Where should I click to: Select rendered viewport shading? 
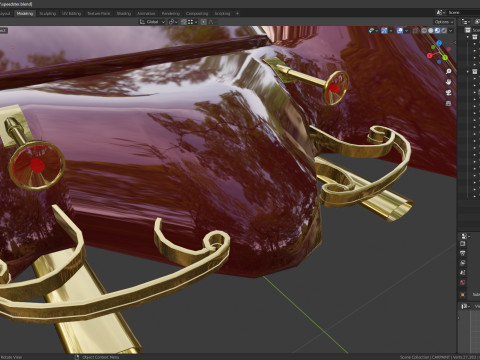click(444, 31)
